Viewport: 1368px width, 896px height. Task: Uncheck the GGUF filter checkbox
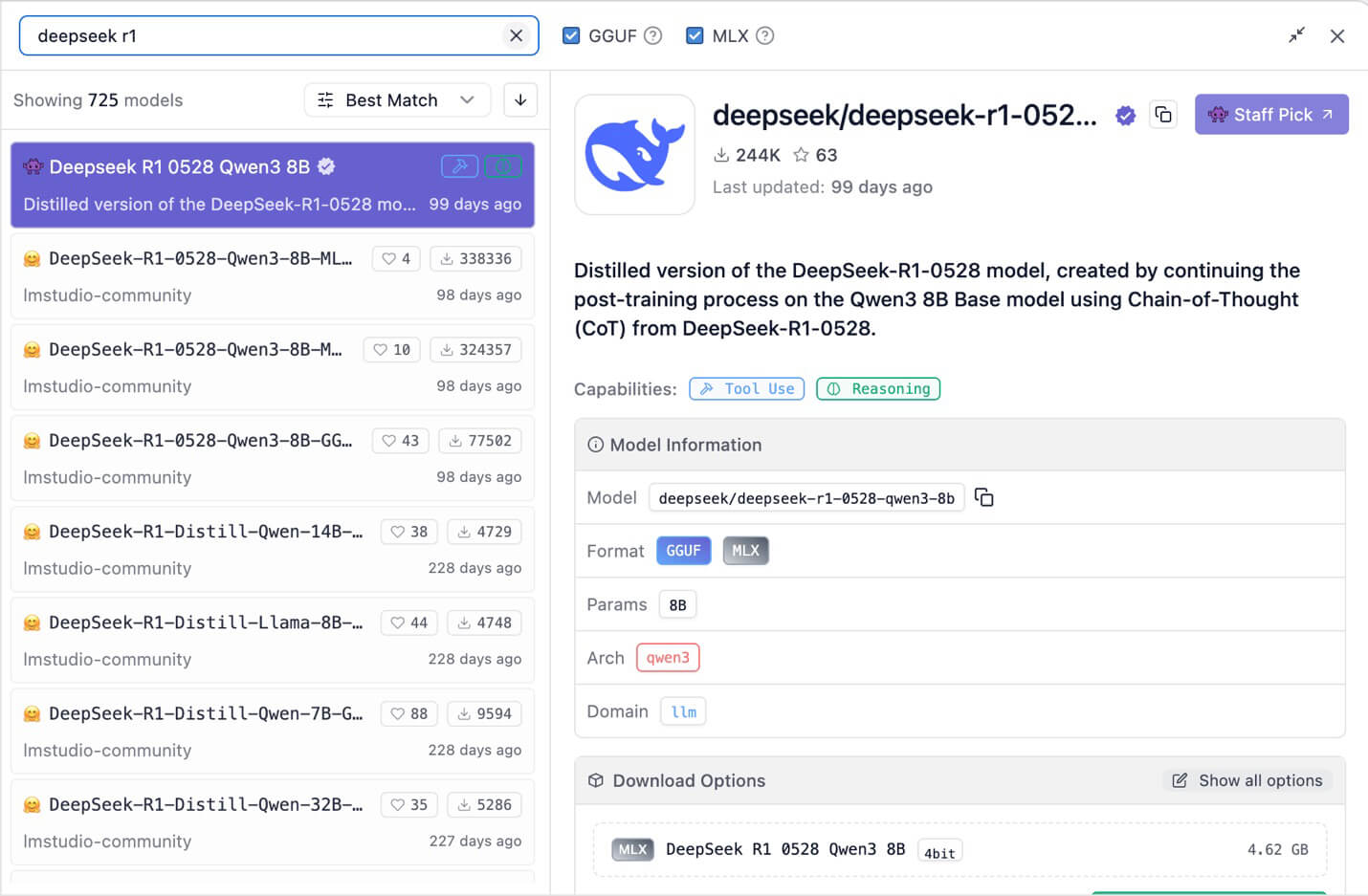pyautogui.click(x=572, y=34)
